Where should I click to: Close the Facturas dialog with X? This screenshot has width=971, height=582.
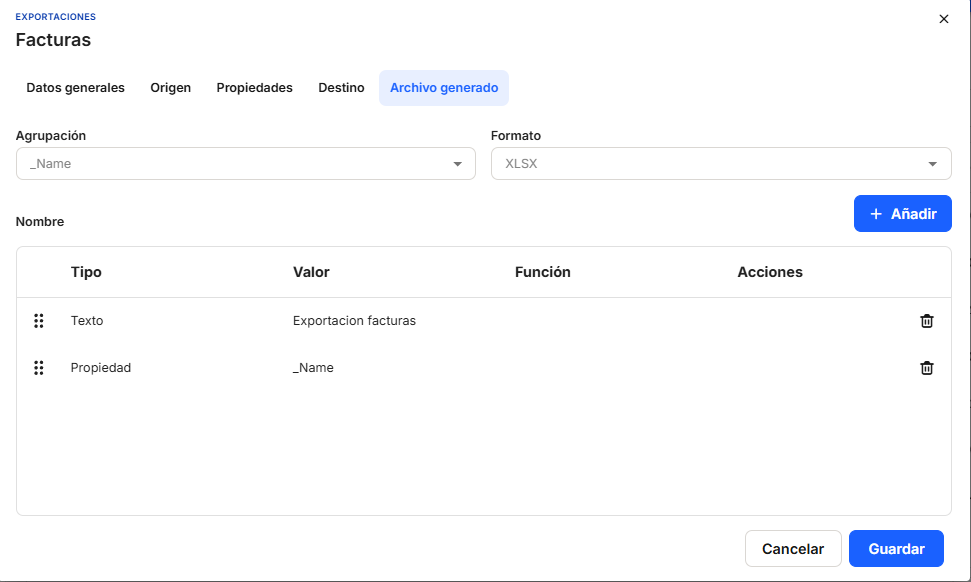pos(943,19)
